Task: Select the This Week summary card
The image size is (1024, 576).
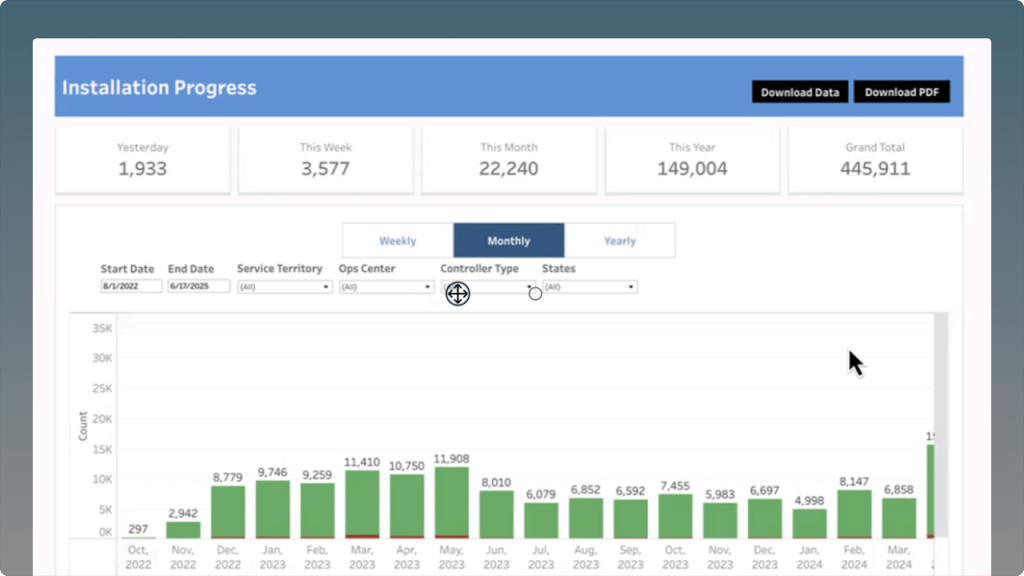Action: [x=325, y=159]
